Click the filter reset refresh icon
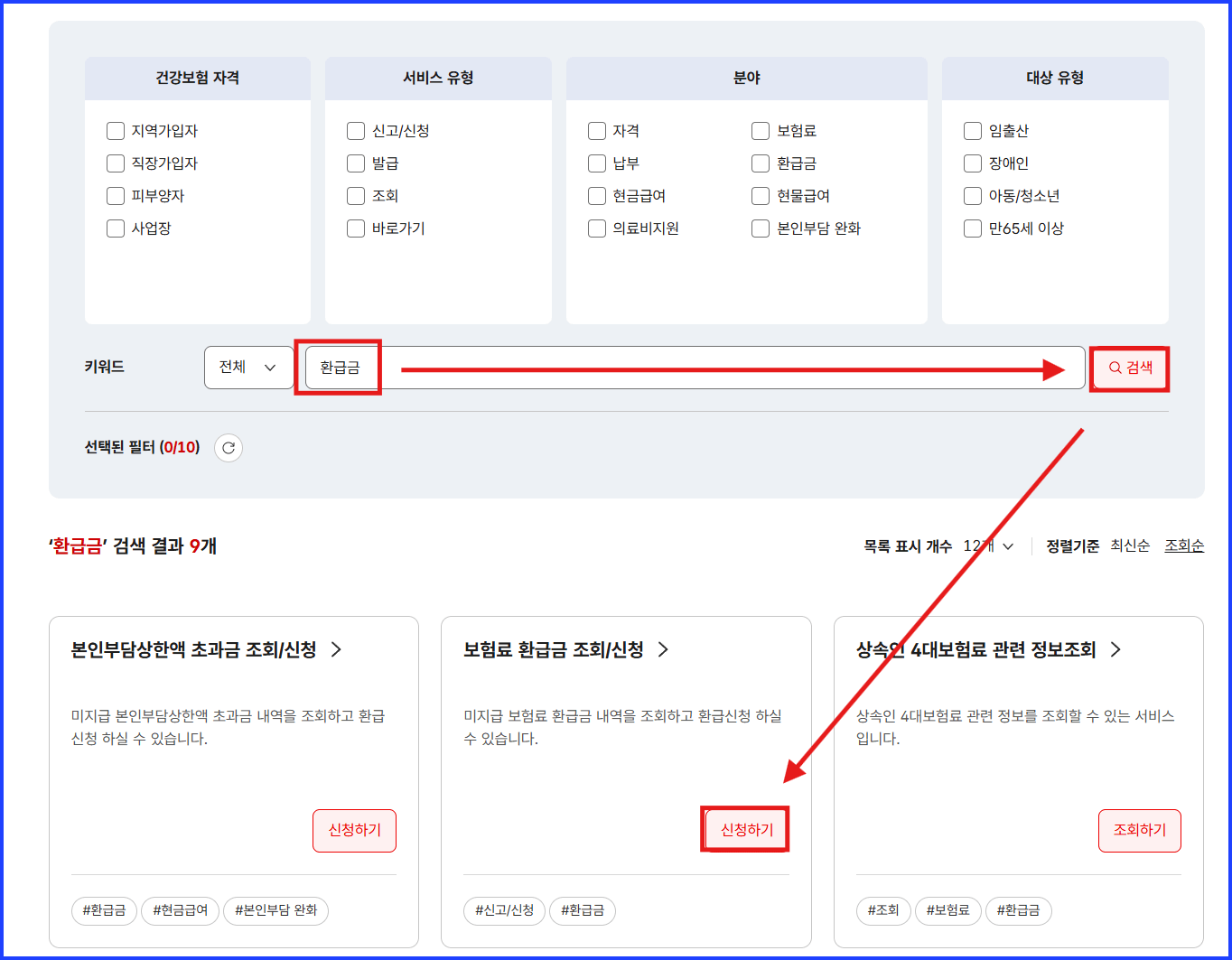This screenshot has width=1232, height=960. [x=228, y=447]
